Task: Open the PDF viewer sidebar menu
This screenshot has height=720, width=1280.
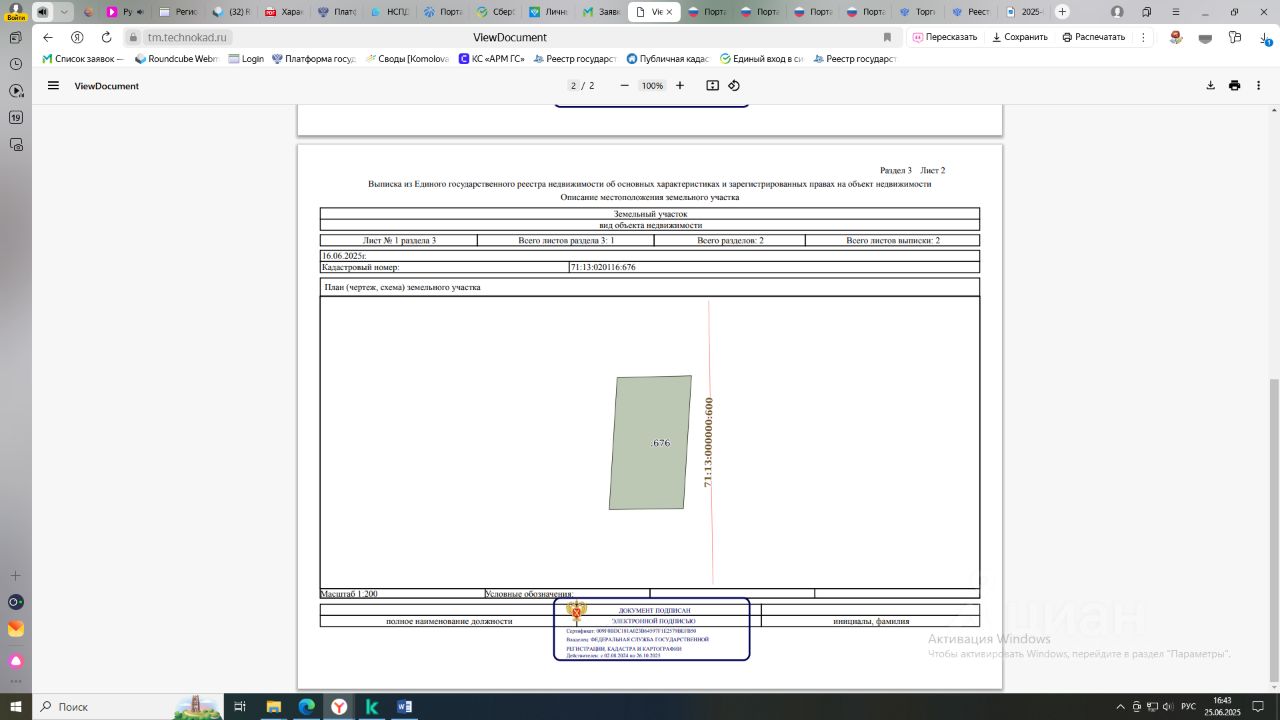Action: click(x=53, y=86)
